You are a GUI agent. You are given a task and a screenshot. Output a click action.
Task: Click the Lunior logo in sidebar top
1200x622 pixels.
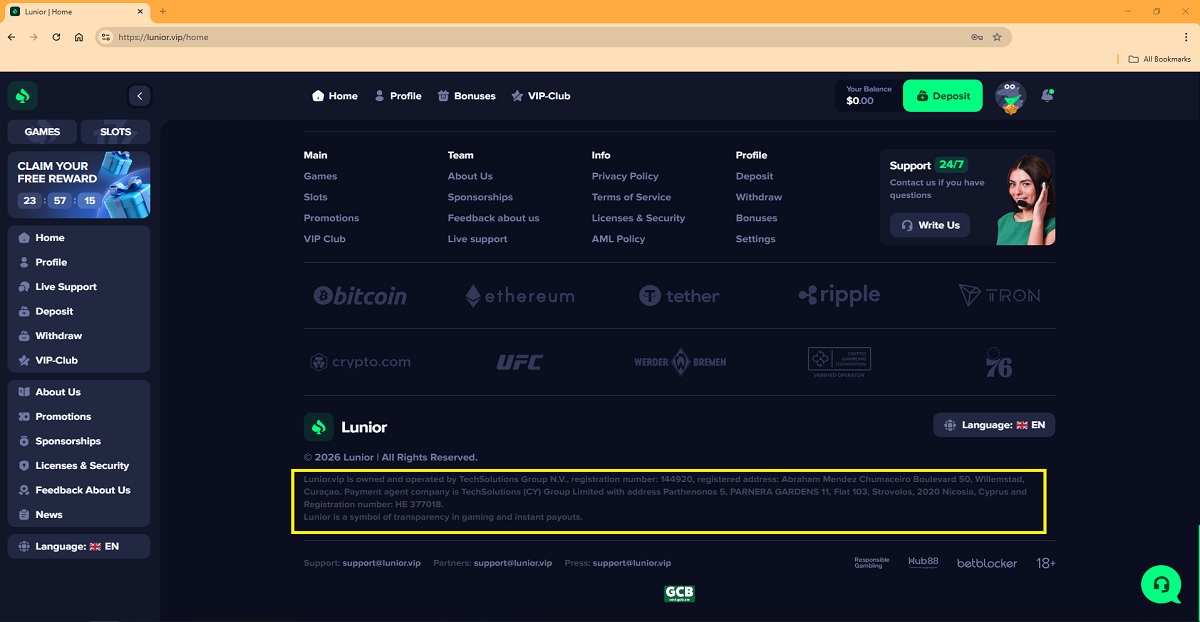pyautogui.click(x=23, y=96)
